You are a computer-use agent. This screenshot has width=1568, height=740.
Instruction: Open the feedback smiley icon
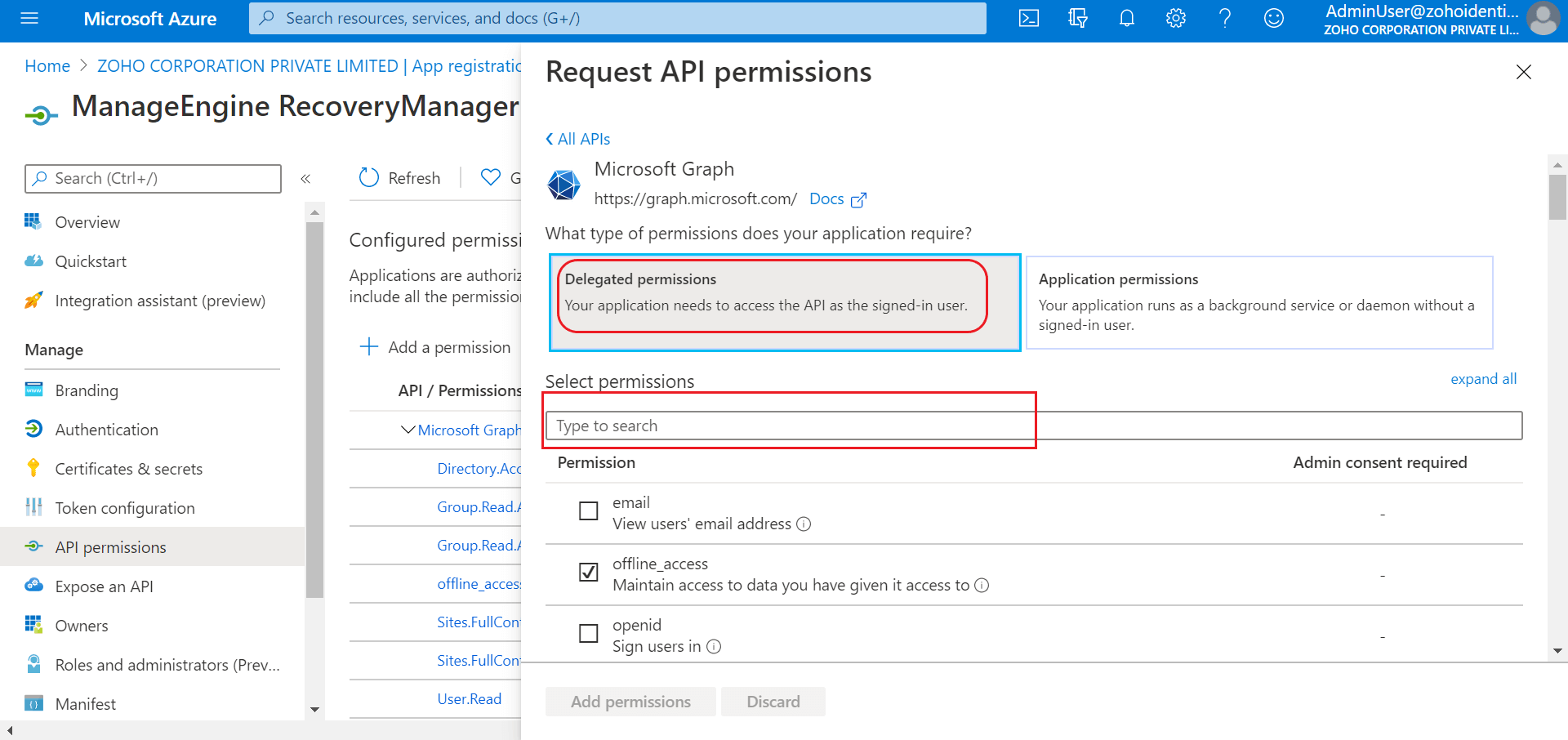click(1274, 18)
